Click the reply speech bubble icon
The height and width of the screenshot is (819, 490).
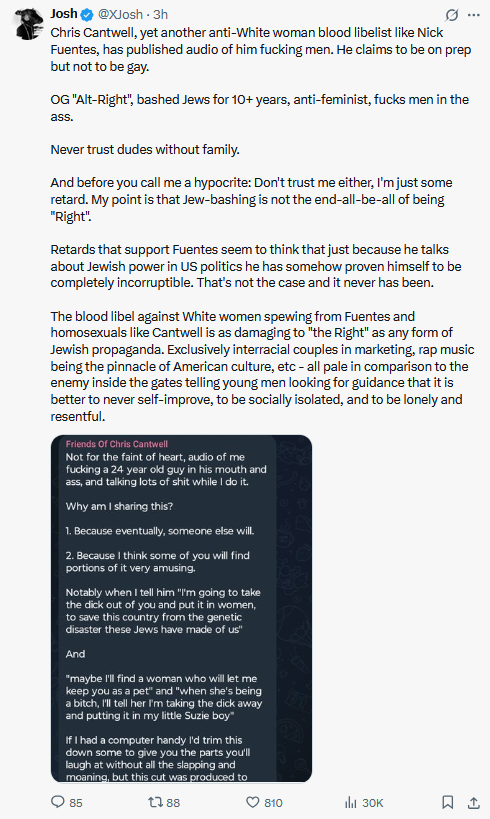57,802
